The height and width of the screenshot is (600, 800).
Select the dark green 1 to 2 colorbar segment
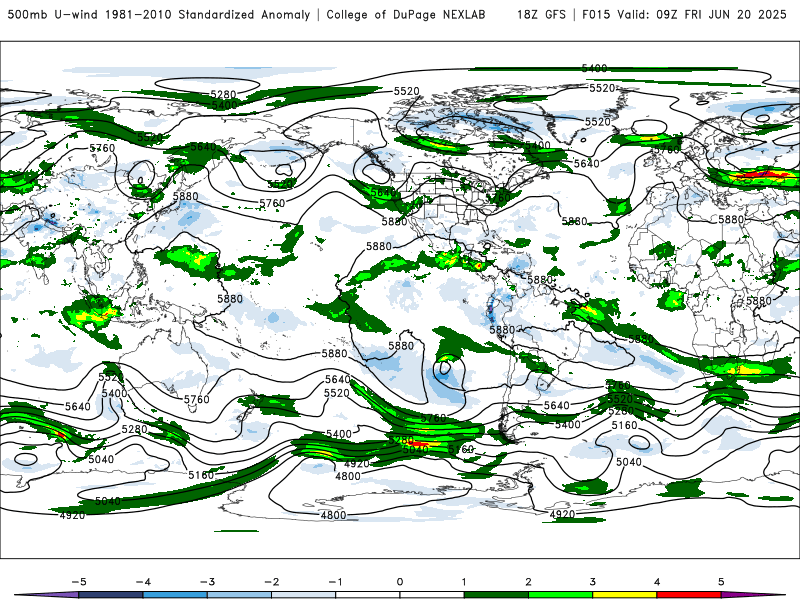click(x=496, y=595)
